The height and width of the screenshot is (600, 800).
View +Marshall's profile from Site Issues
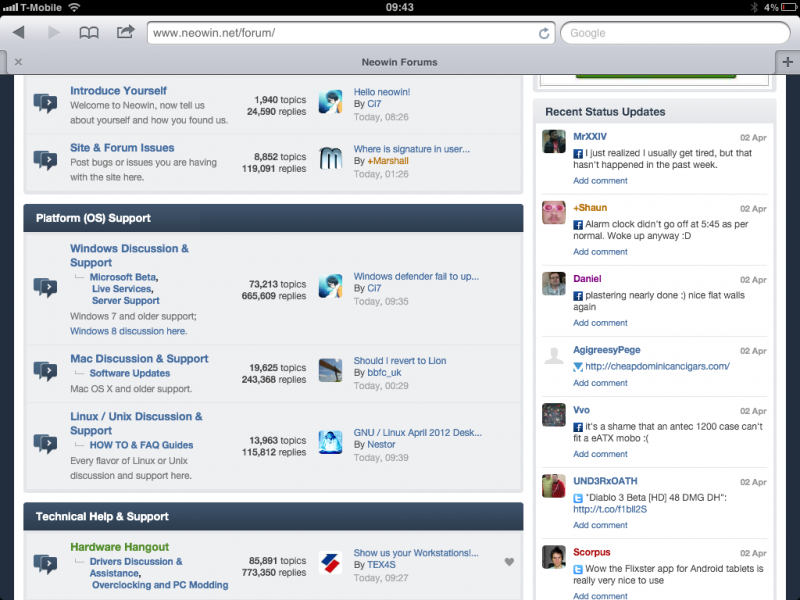click(388, 161)
